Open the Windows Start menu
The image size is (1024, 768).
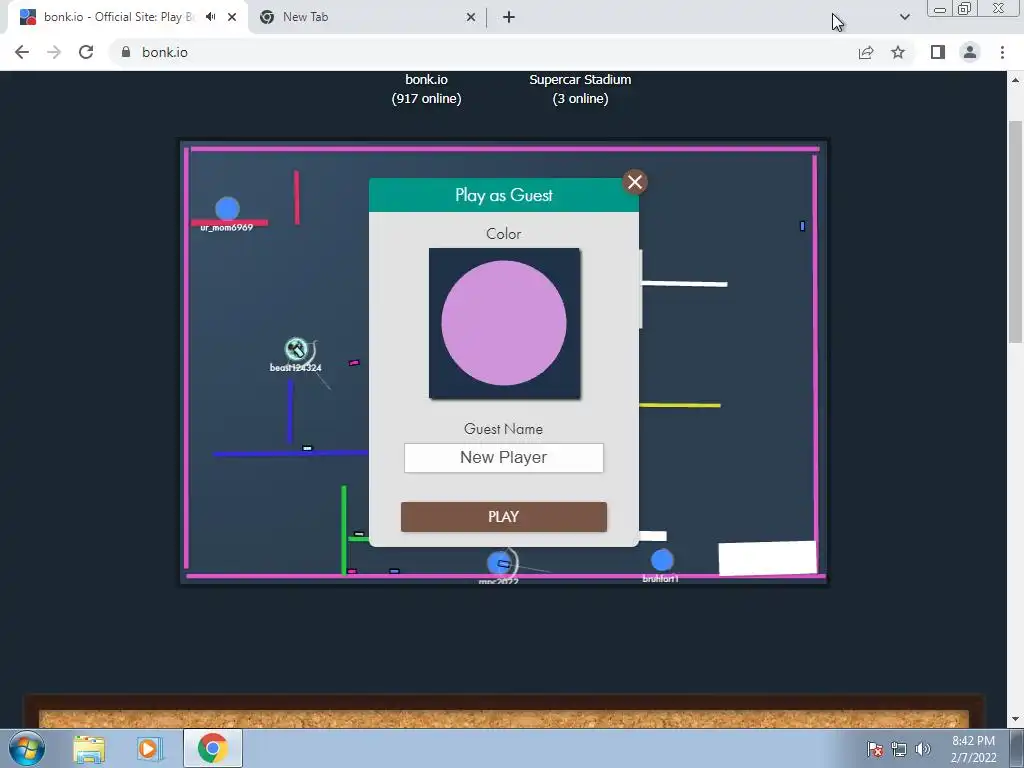pyautogui.click(x=27, y=748)
